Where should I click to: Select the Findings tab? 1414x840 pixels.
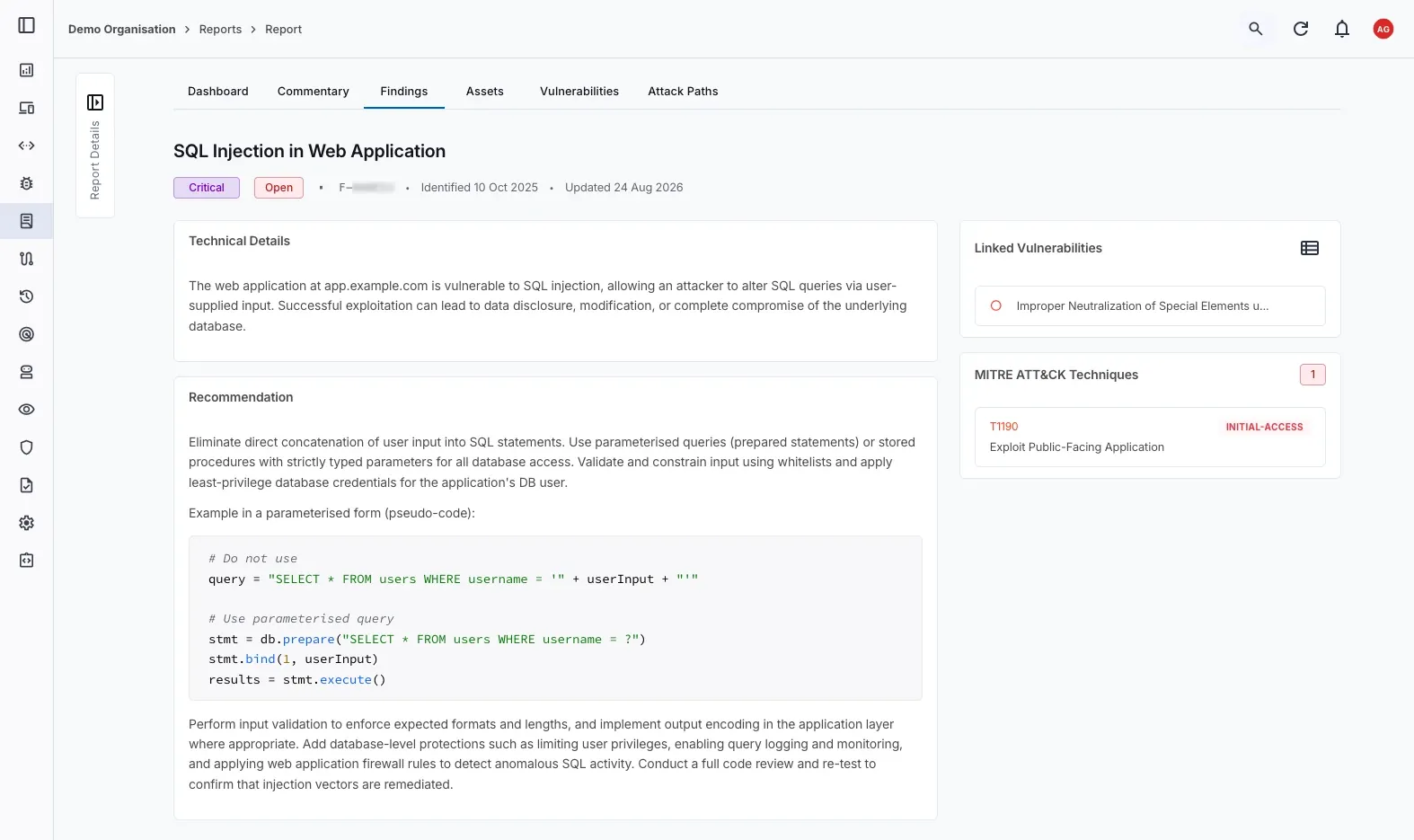click(x=404, y=92)
